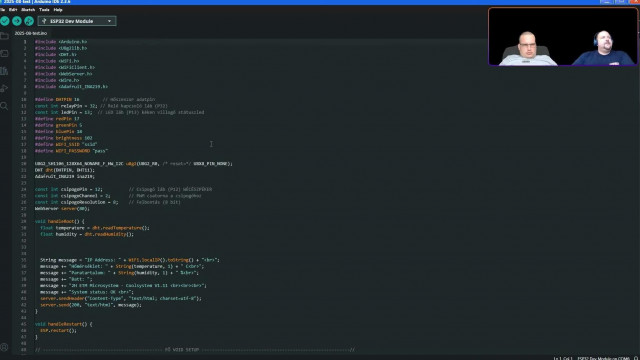The height and width of the screenshot is (360, 640).
Task: Open the Sketch menu
Action: [x=28, y=9]
